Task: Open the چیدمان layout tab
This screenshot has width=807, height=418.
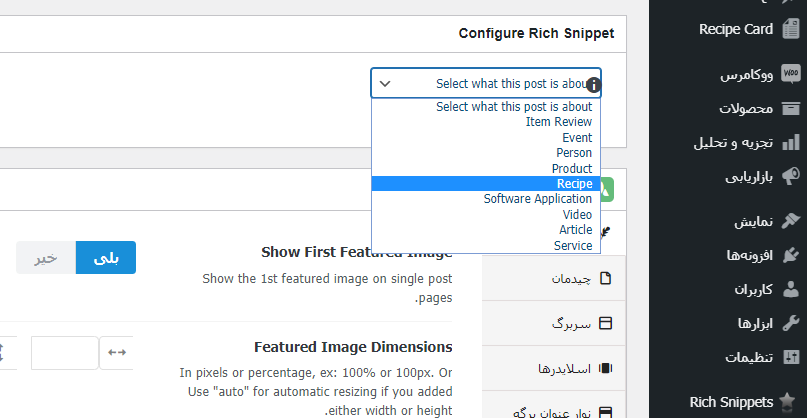Action: (x=554, y=278)
